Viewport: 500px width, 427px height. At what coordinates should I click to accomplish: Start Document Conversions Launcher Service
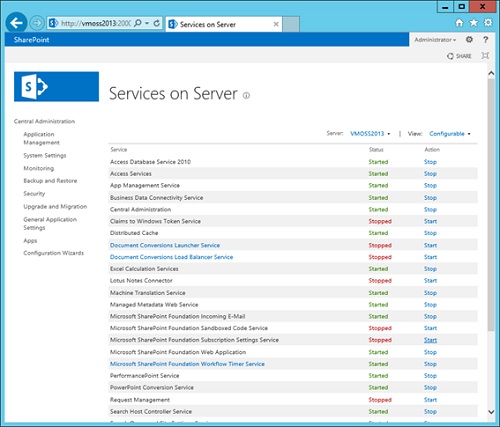430,245
